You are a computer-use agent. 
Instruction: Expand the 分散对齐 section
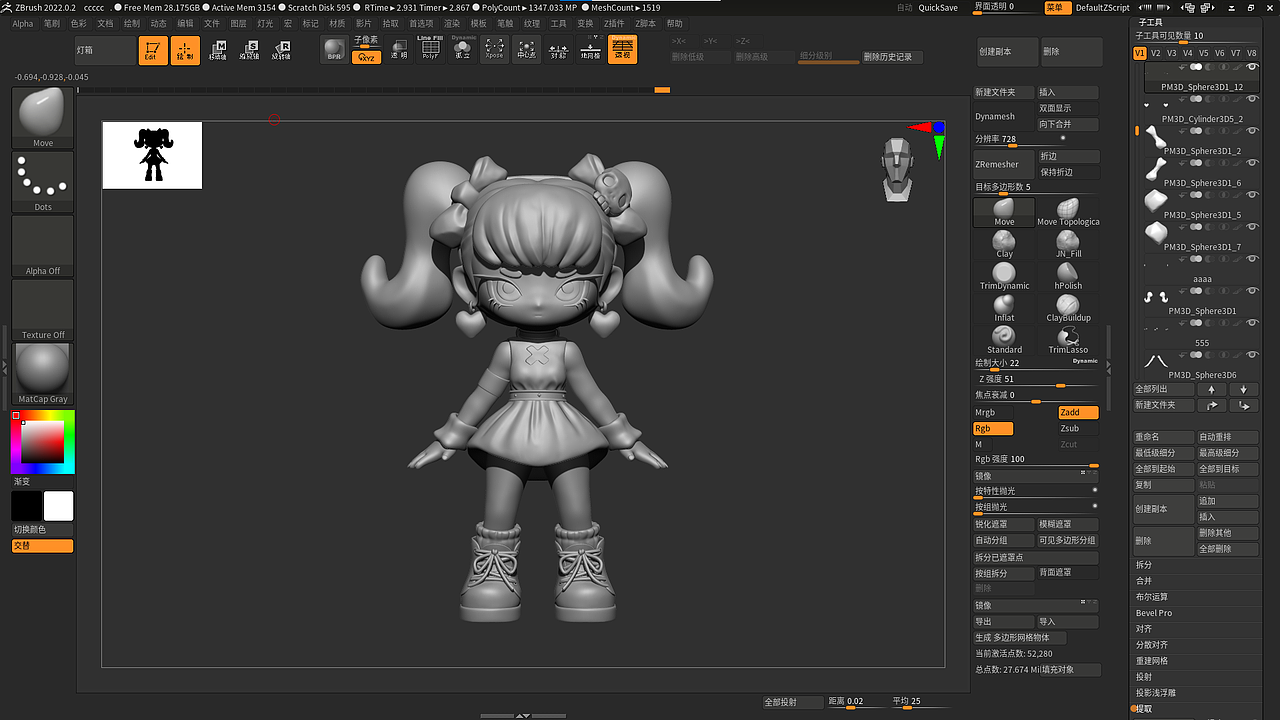pos(1152,645)
